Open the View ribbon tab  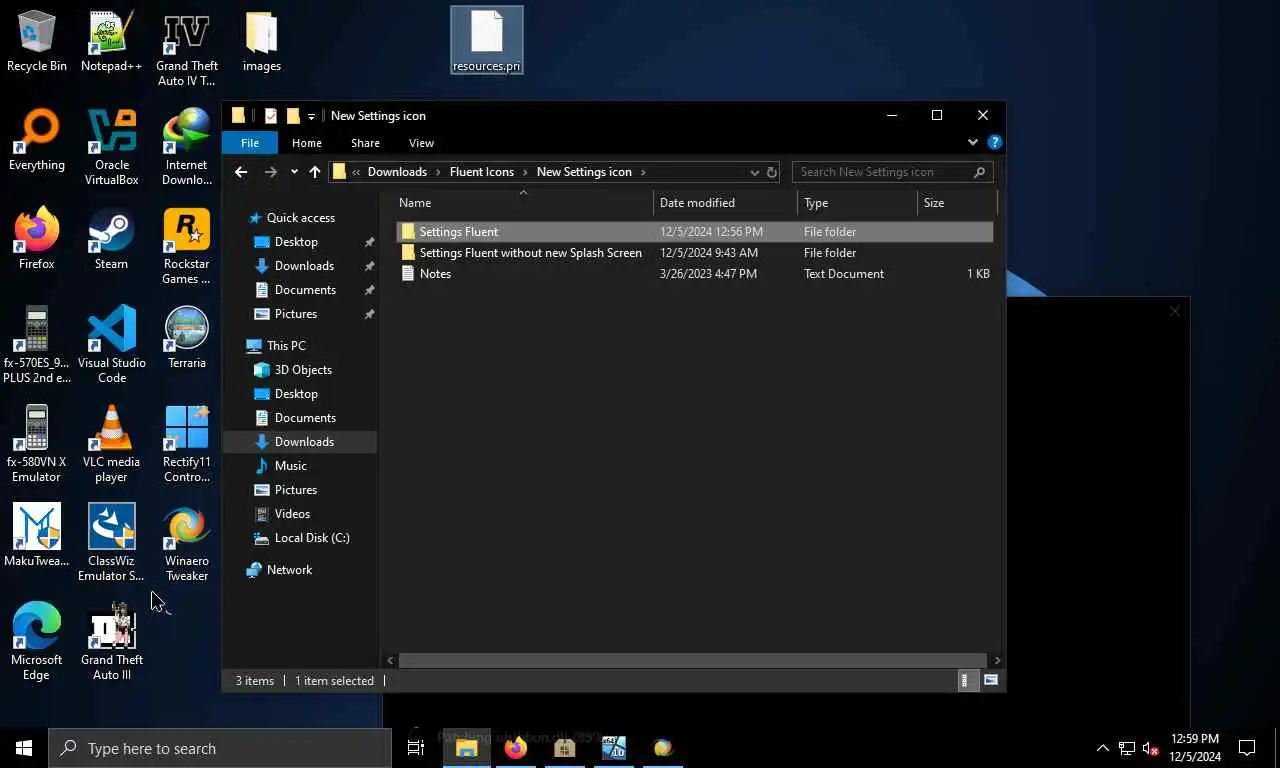[x=421, y=143]
